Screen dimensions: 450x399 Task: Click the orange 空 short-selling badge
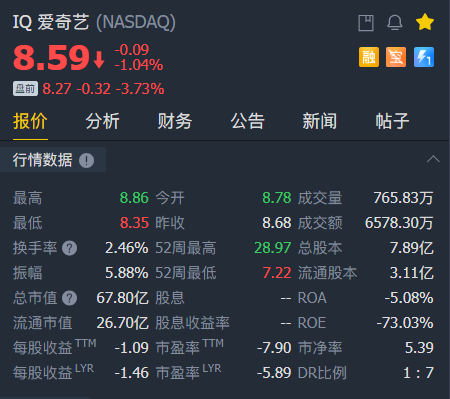(396, 57)
